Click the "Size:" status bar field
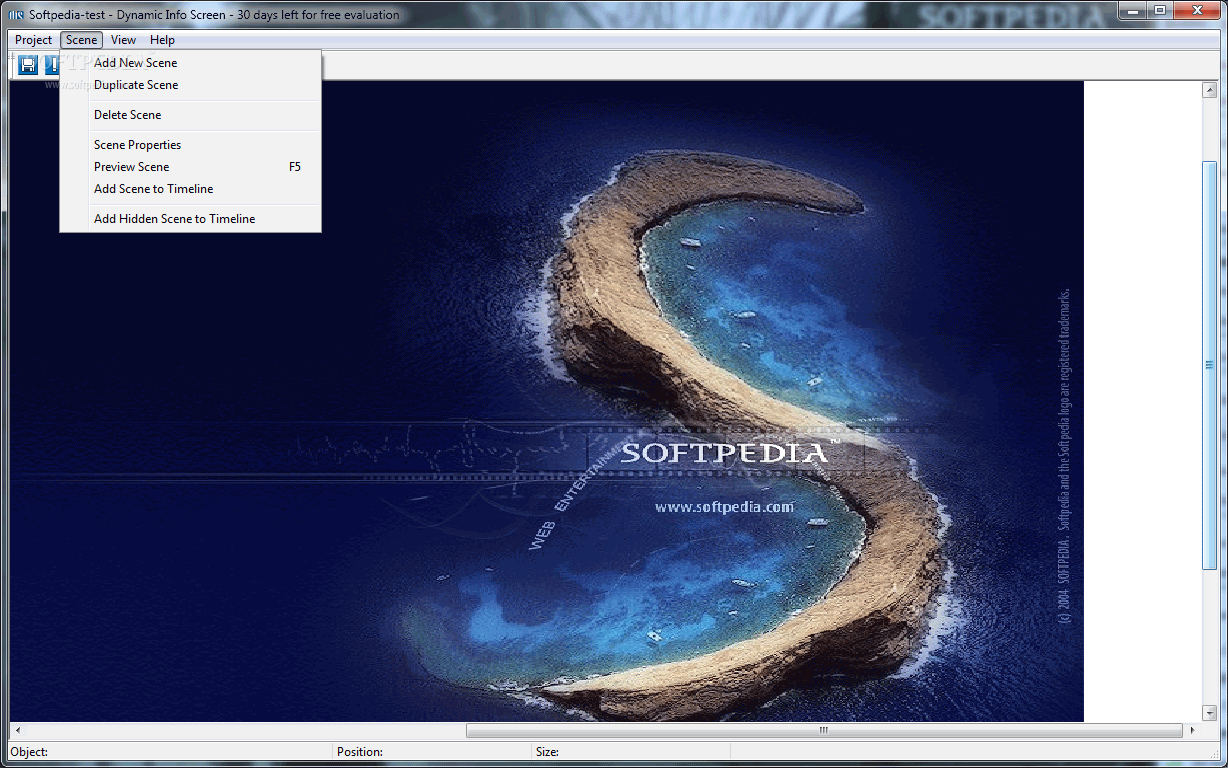Image resolution: width=1228 pixels, height=768 pixels. (x=632, y=752)
